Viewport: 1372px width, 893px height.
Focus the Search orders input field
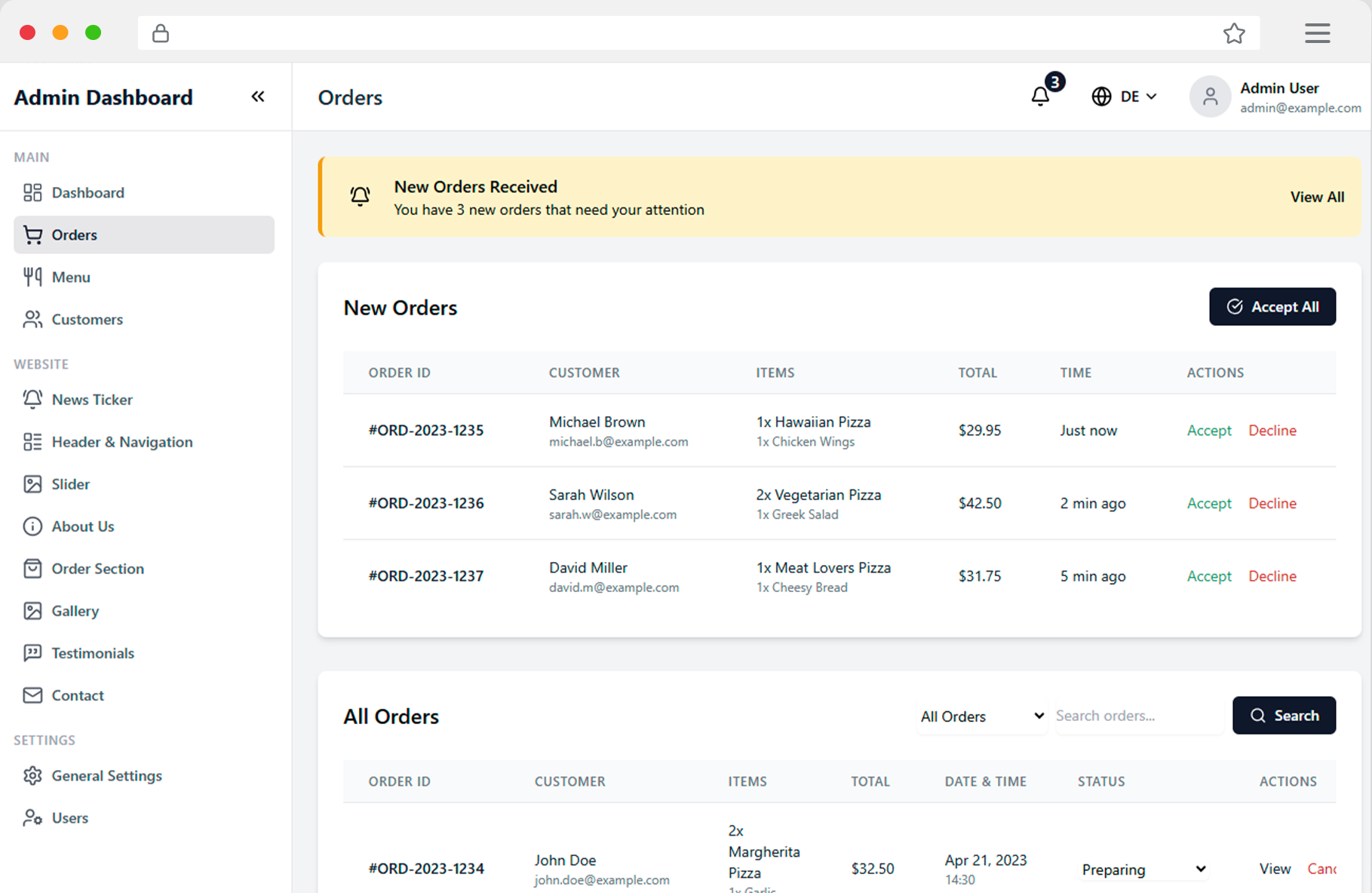pos(1137,716)
